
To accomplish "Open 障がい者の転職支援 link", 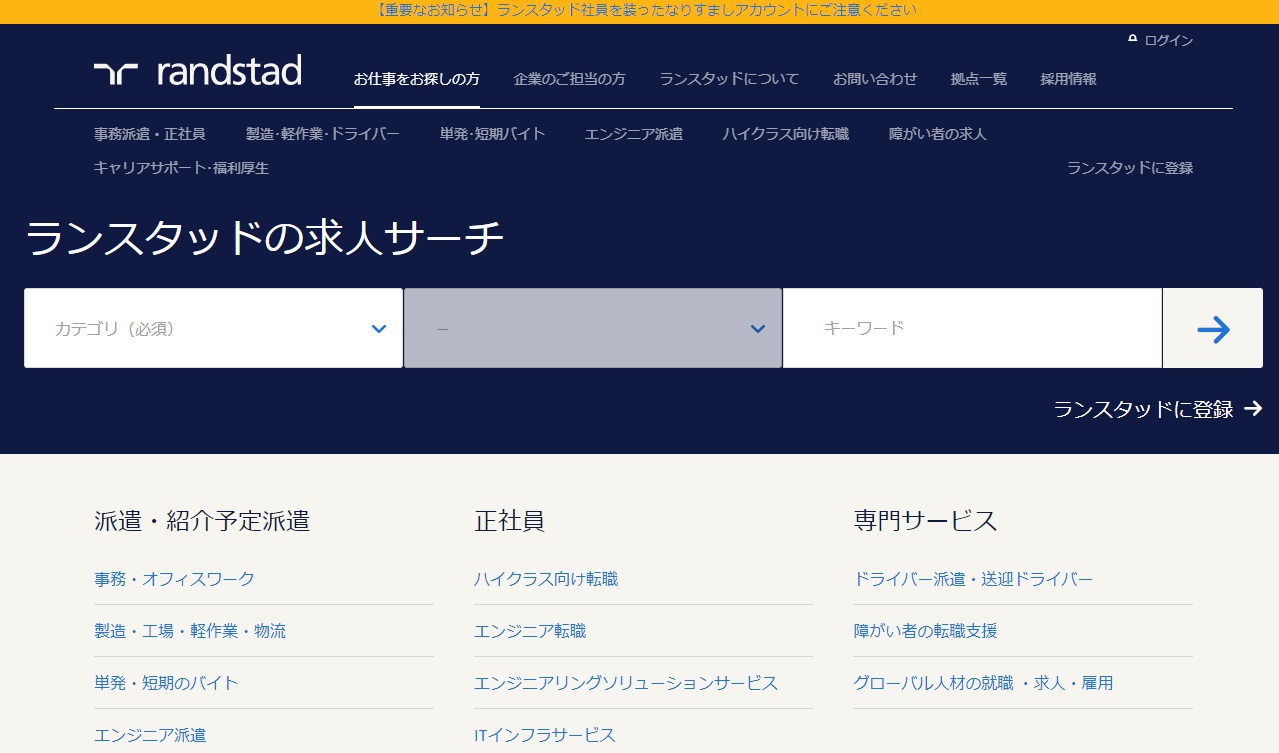I will [925, 631].
